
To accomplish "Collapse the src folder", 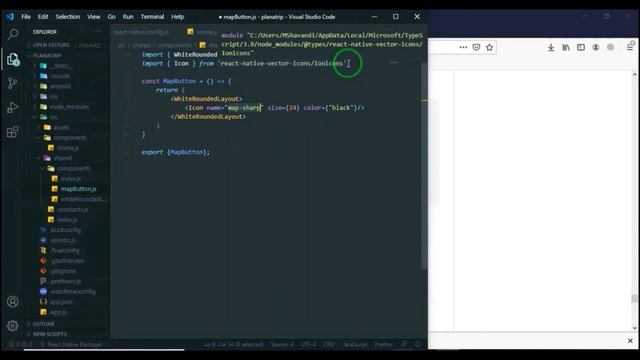I will 53,117.
